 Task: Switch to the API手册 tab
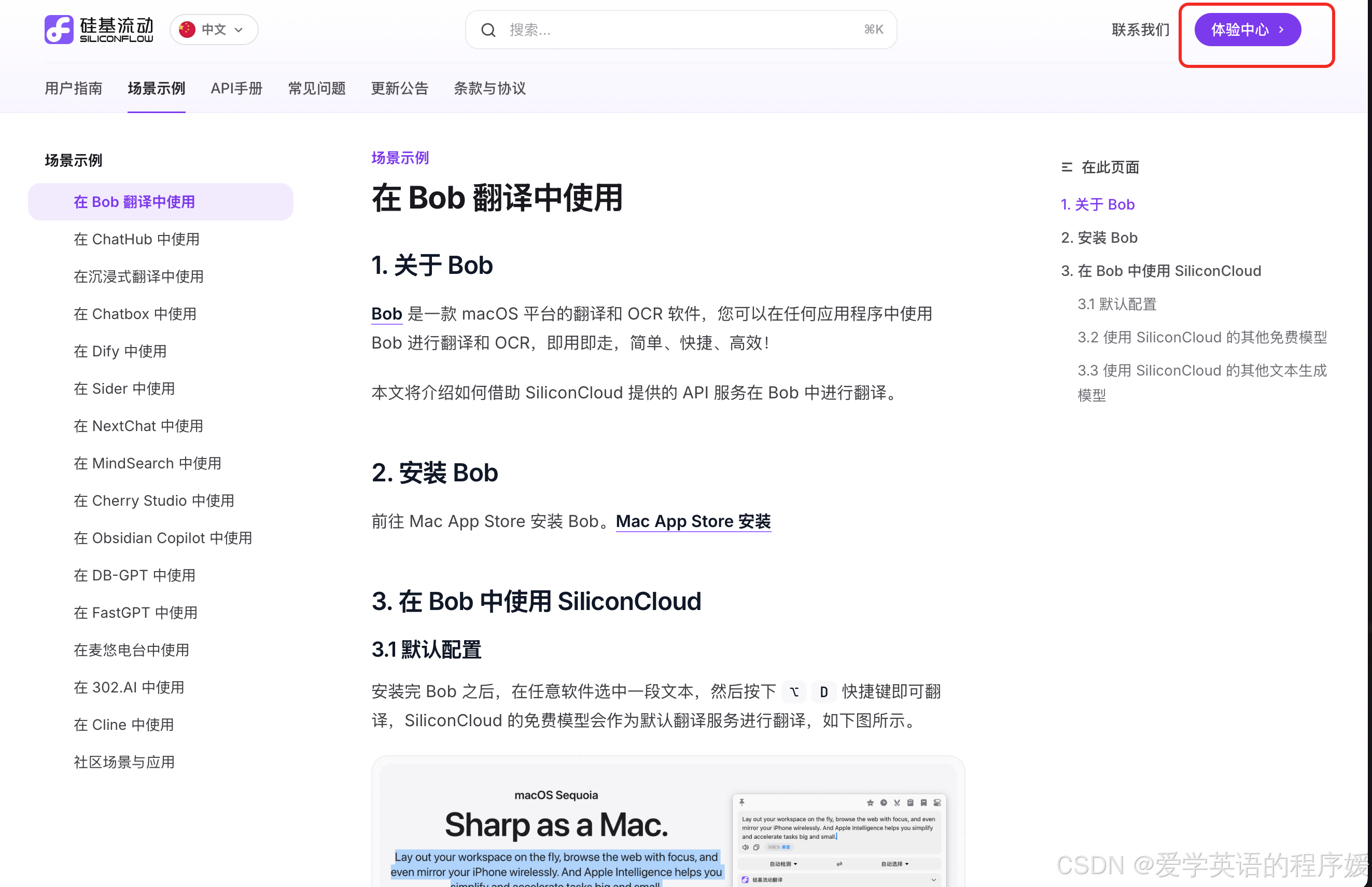click(x=236, y=88)
